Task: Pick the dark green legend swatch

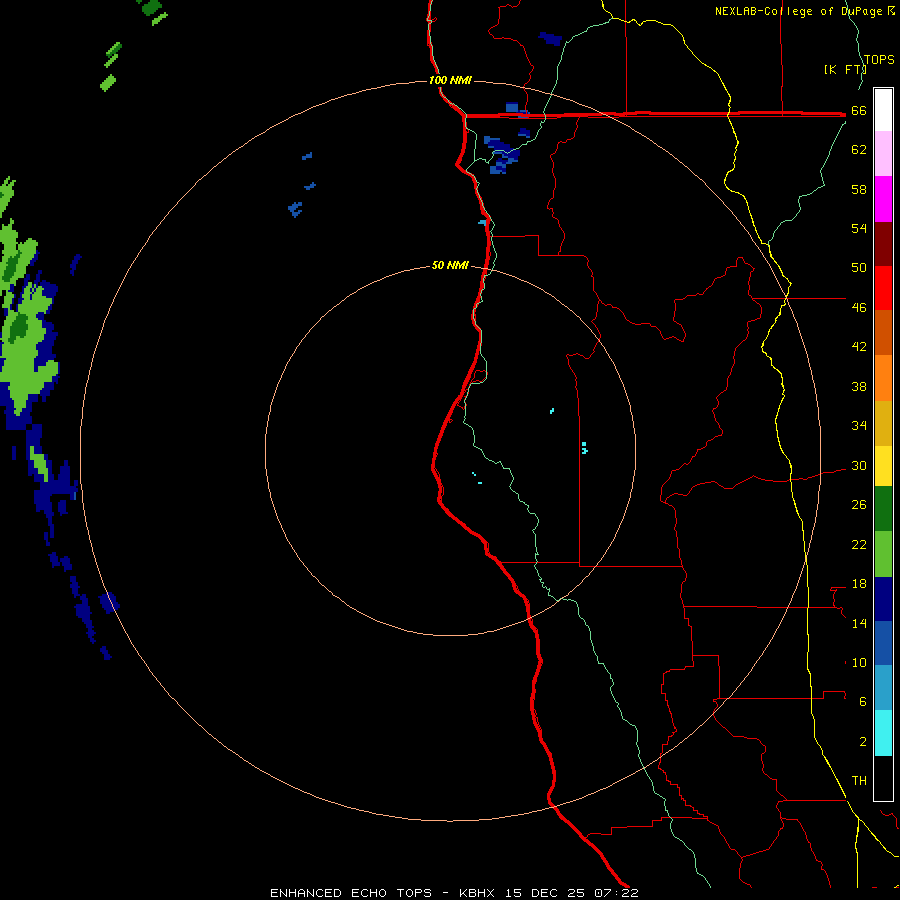Action: click(x=883, y=509)
